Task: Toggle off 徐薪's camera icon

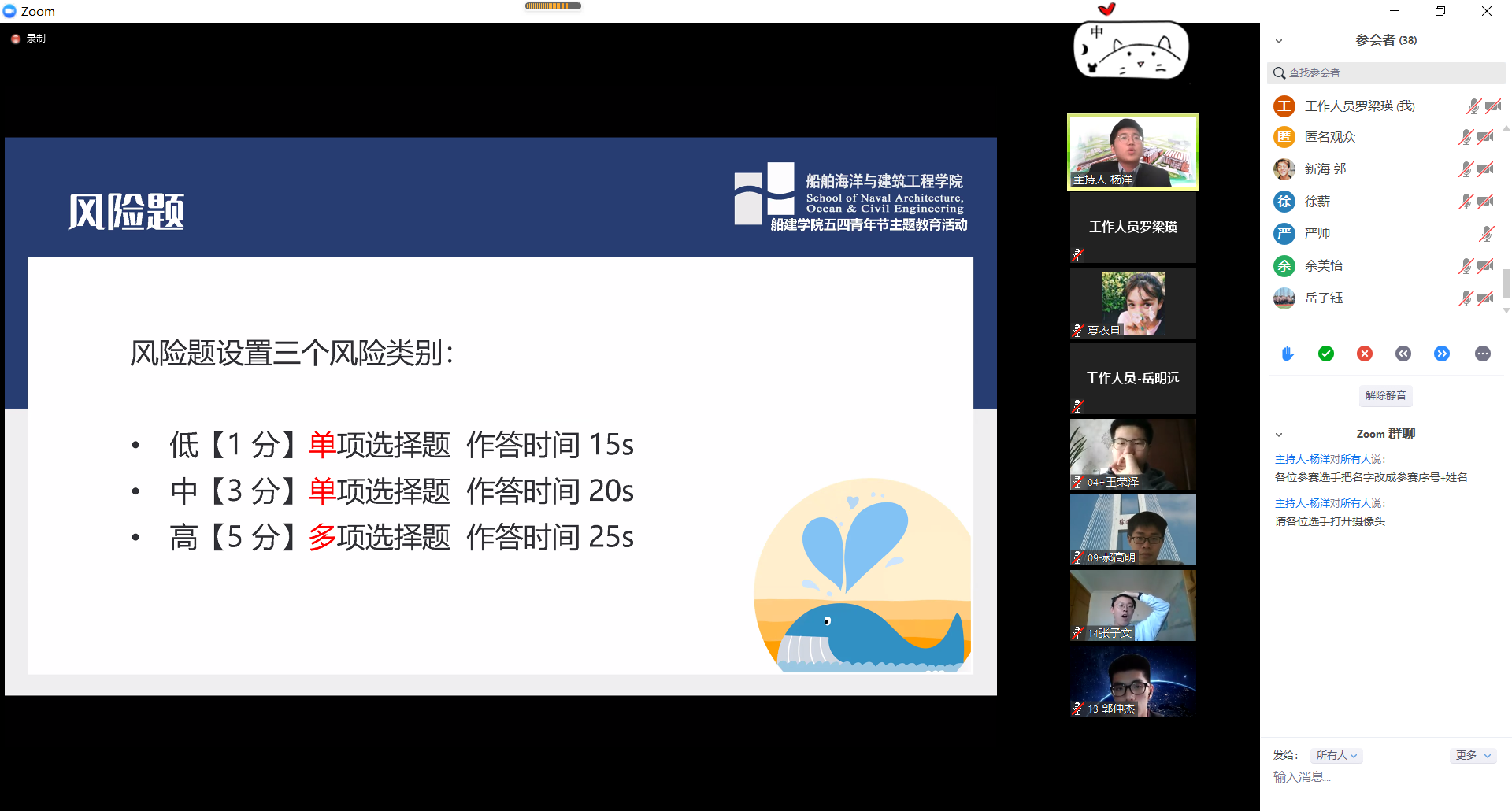Action: point(1486,201)
